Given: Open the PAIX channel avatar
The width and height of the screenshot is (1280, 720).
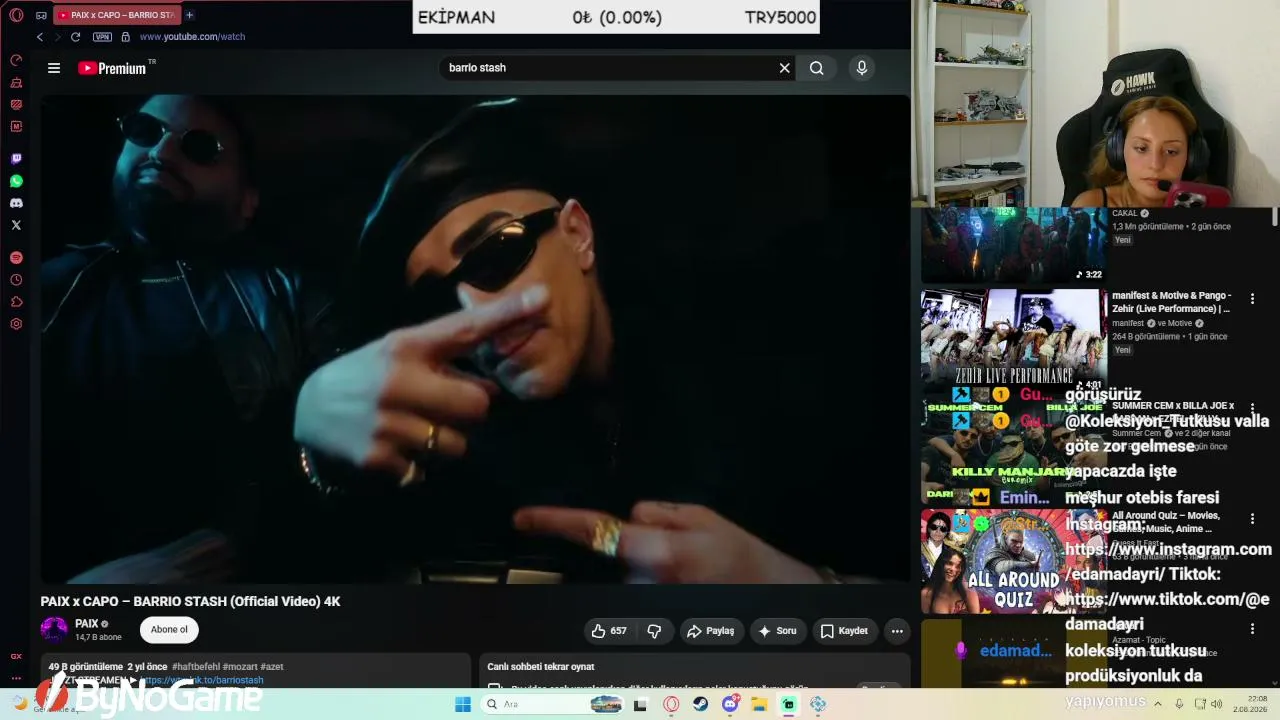Looking at the screenshot, I should tap(54, 630).
